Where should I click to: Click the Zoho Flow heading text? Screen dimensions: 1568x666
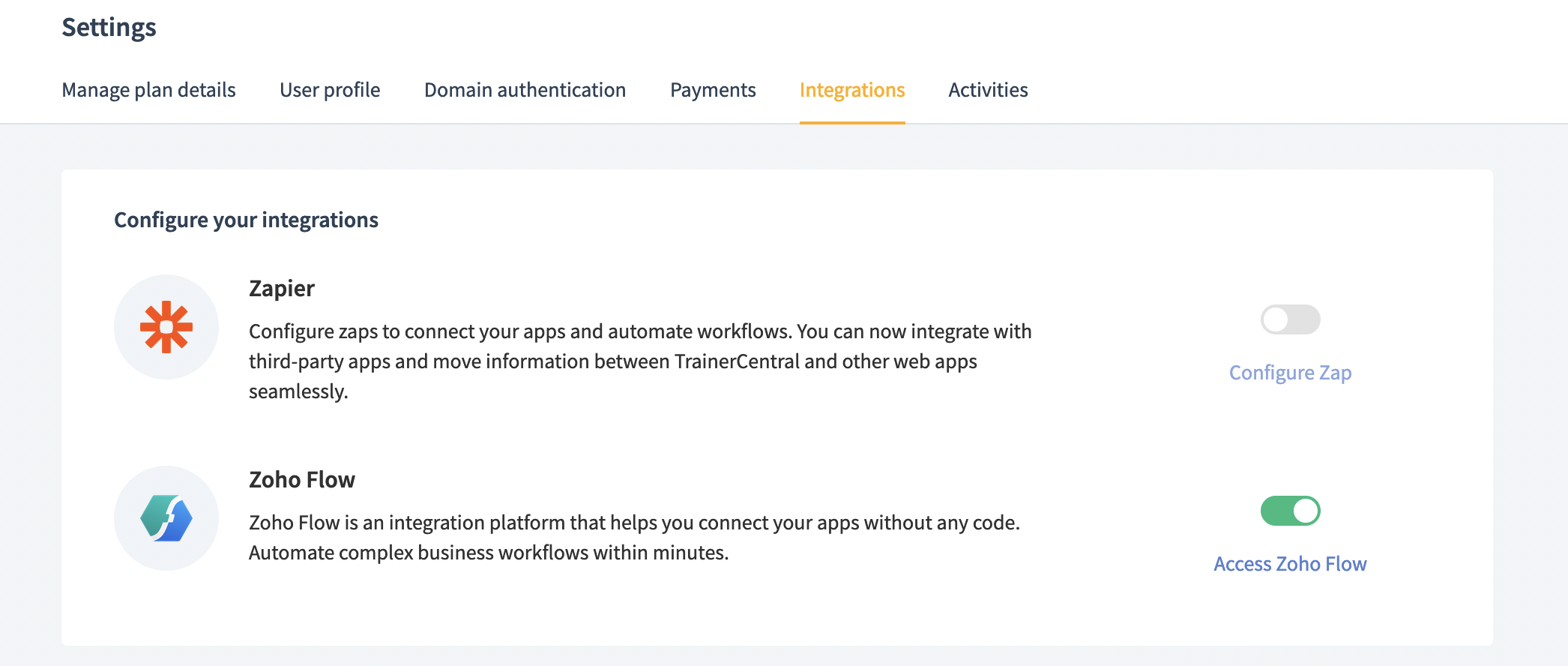pos(302,480)
